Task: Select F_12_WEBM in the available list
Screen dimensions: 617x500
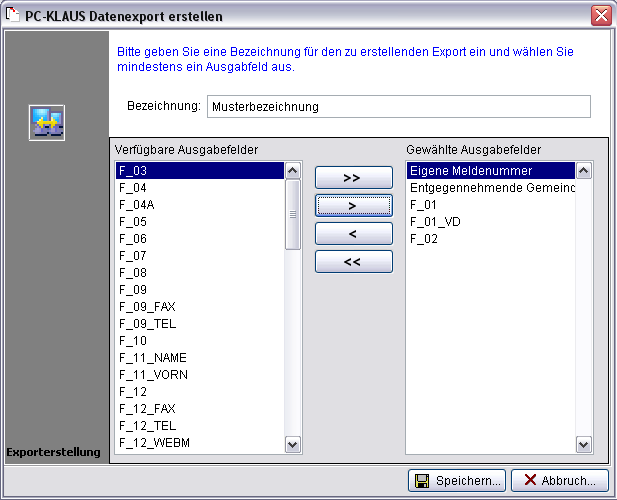Action: [199, 443]
